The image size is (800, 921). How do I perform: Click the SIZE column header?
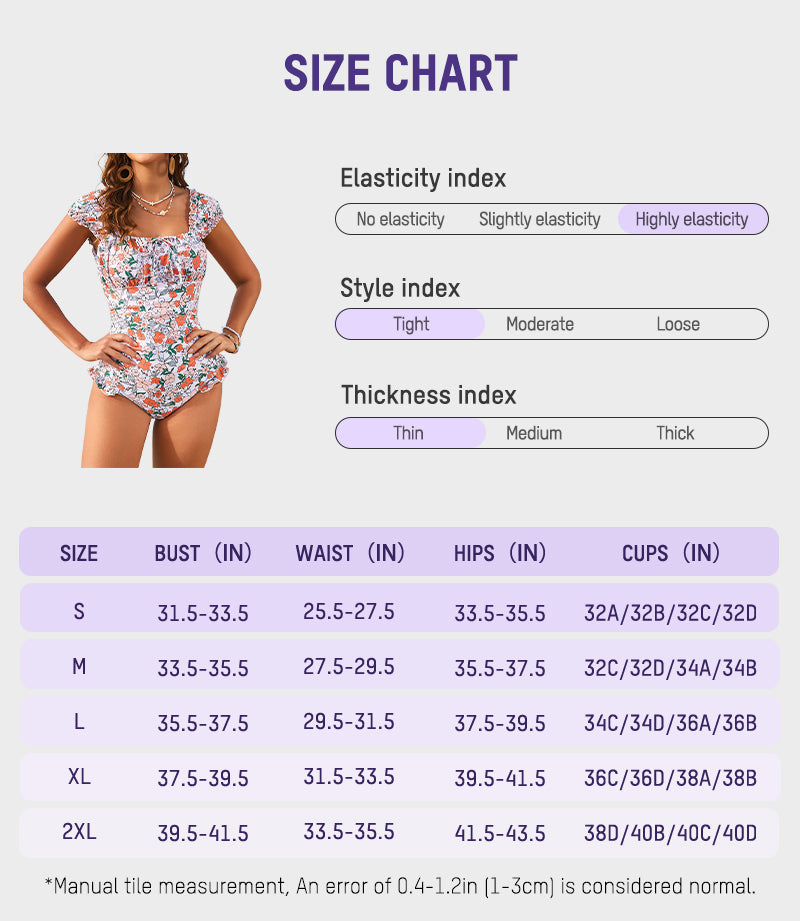coord(79,553)
